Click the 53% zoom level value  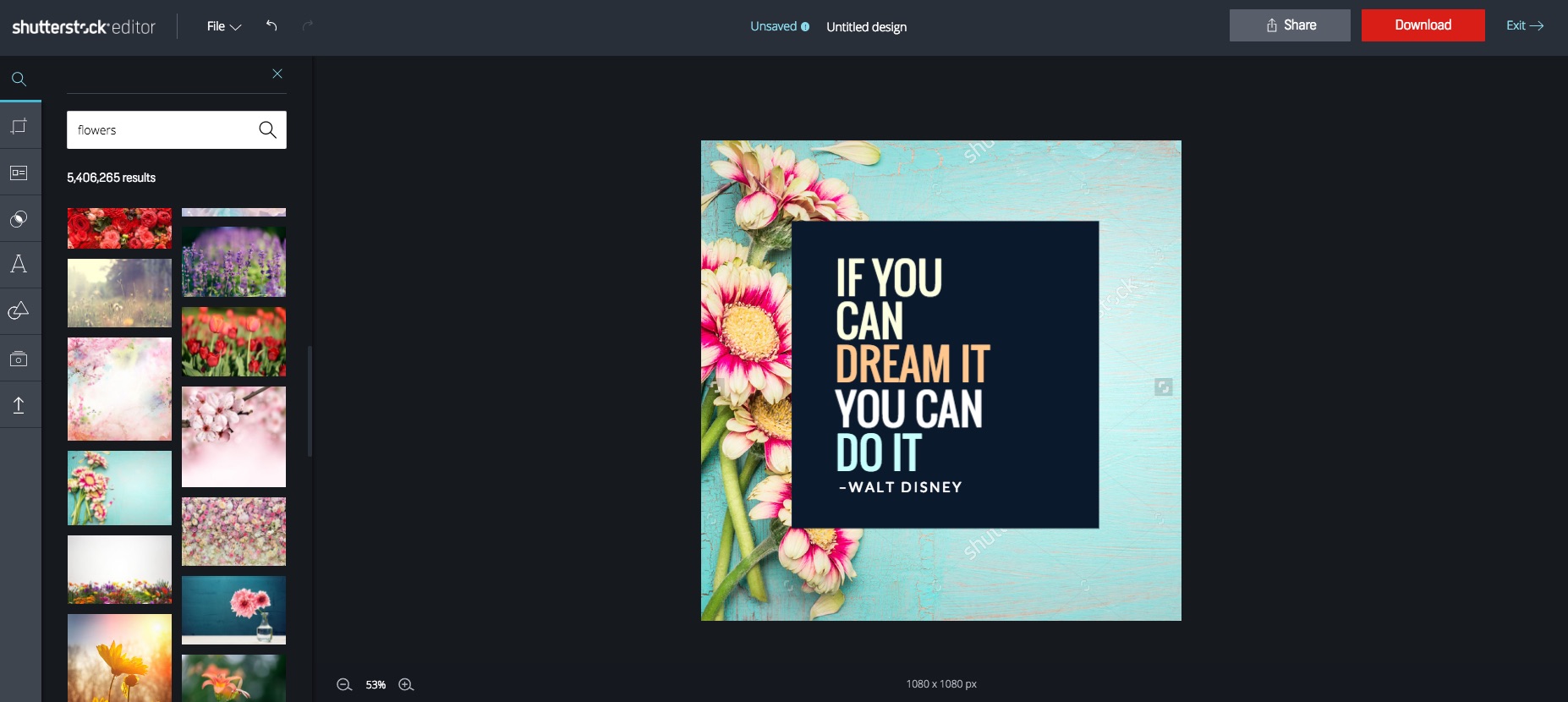pyautogui.click(x=376, y=684)
